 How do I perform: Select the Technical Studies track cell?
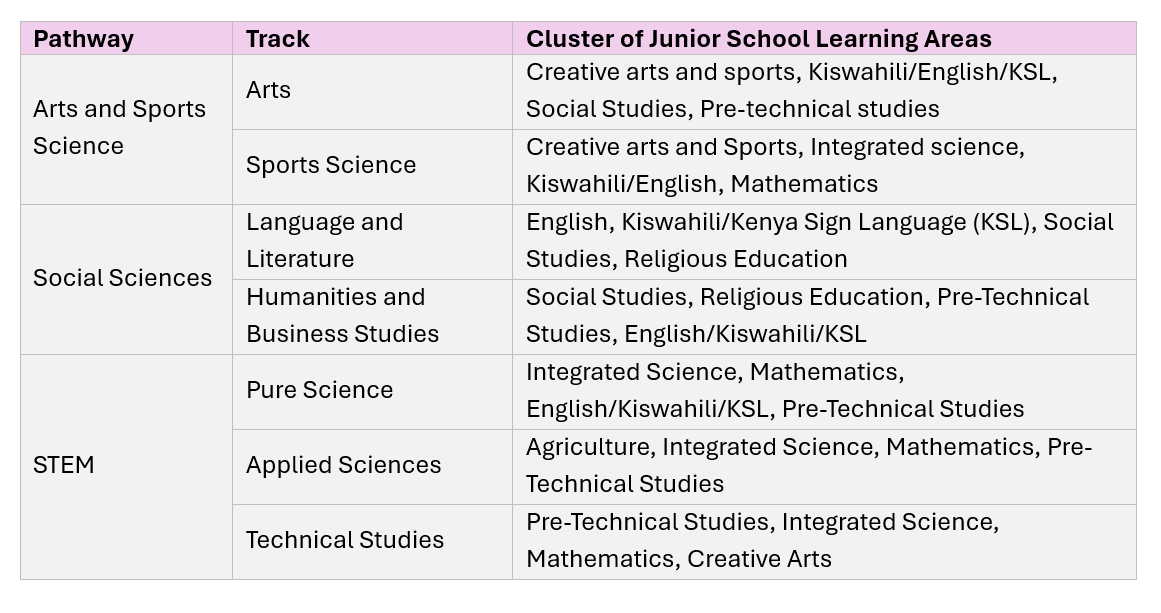(372, 541)
